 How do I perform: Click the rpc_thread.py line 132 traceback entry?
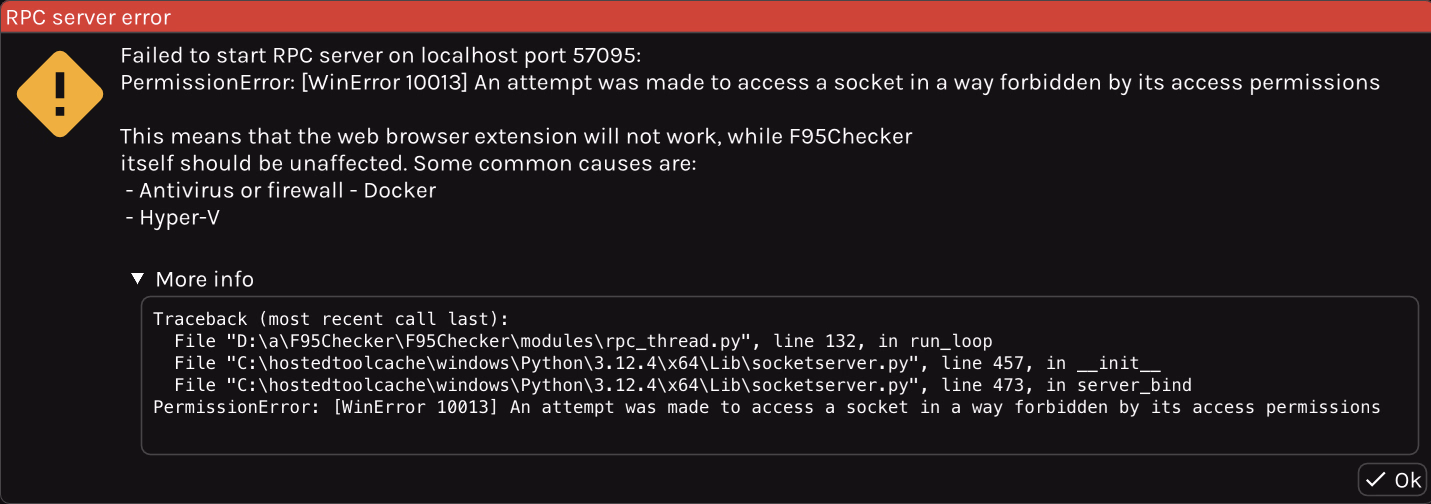click(x=582, y=341)
